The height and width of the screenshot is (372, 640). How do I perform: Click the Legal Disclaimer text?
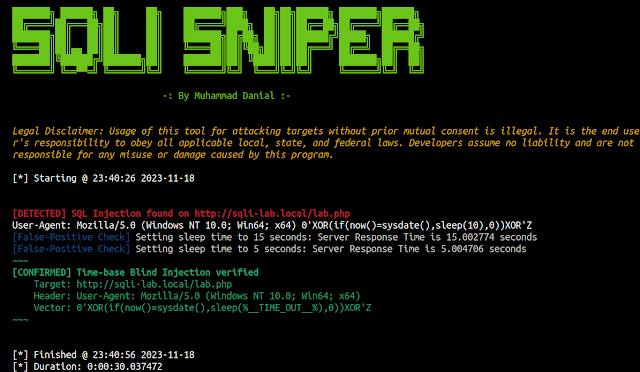pos(326,143)
